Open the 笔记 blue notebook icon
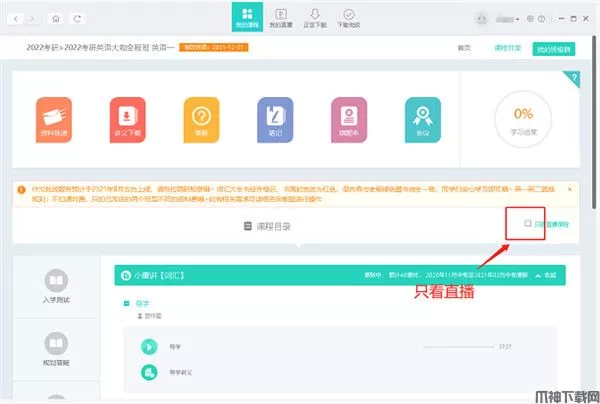This screenshot has height=404, width=600. tap(275, 120)
